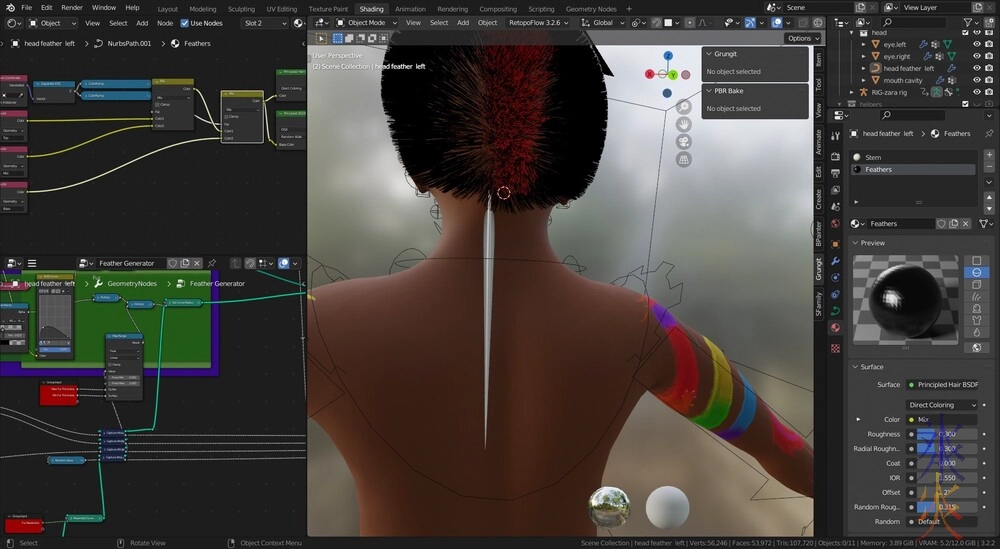The image size is (1000, 549).
Task: Hide eye.left object in outliner
Action: [977, 44]
